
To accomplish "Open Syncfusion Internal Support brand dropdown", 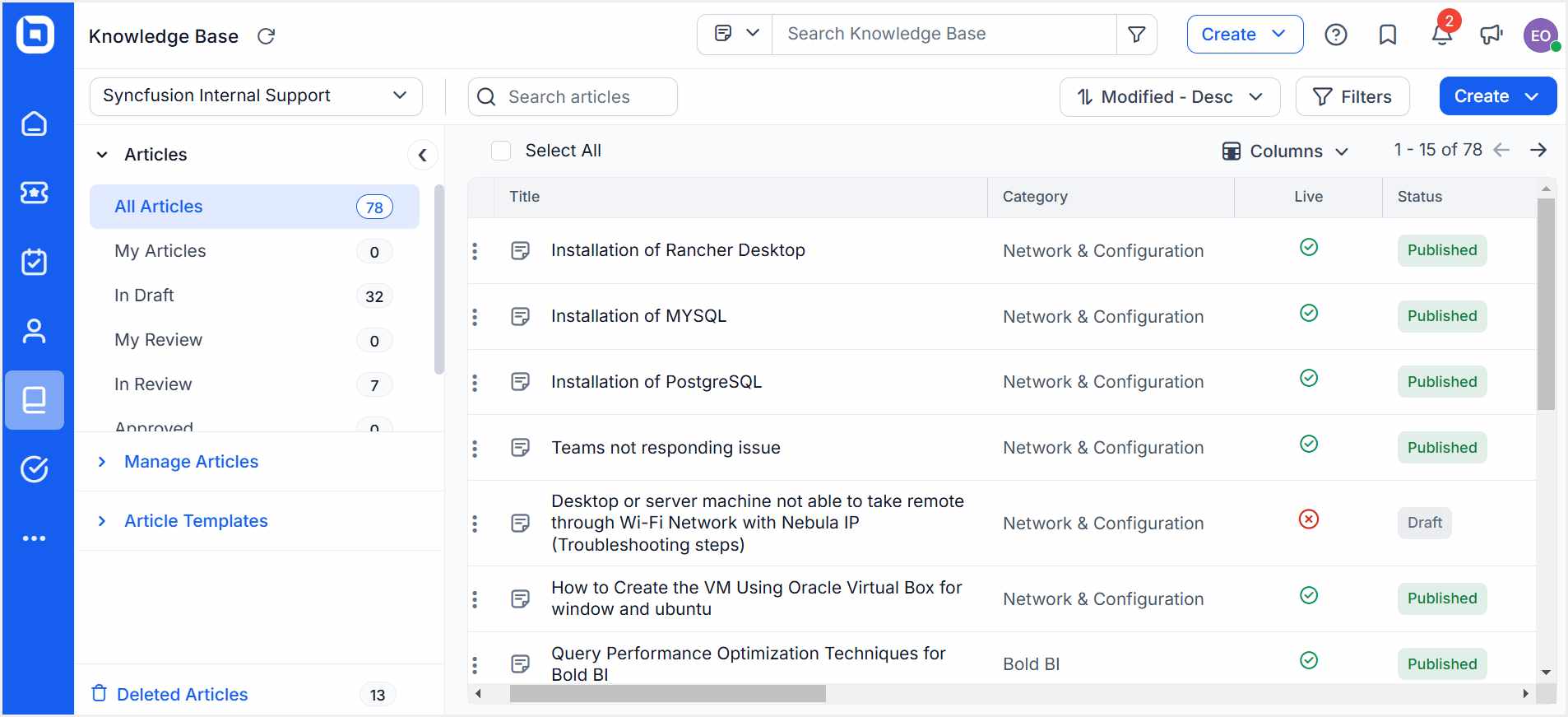I will click(256, 96).
